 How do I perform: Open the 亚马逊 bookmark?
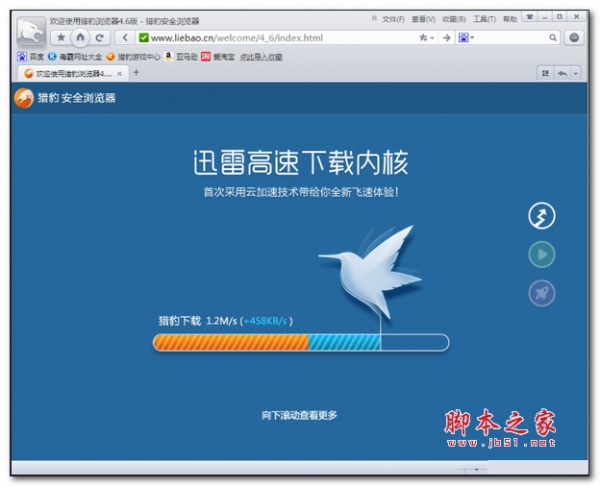pyautogui.click(x=181, y=57)
